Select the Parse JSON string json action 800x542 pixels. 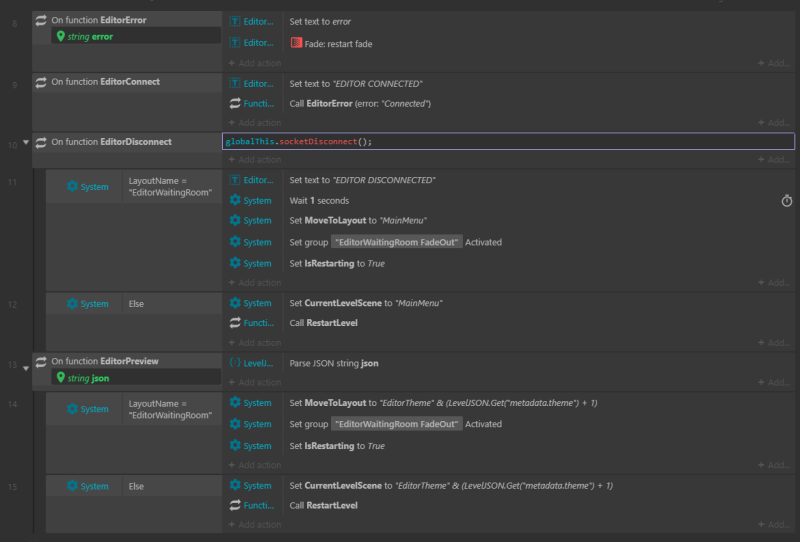click(x=334, y=363)
